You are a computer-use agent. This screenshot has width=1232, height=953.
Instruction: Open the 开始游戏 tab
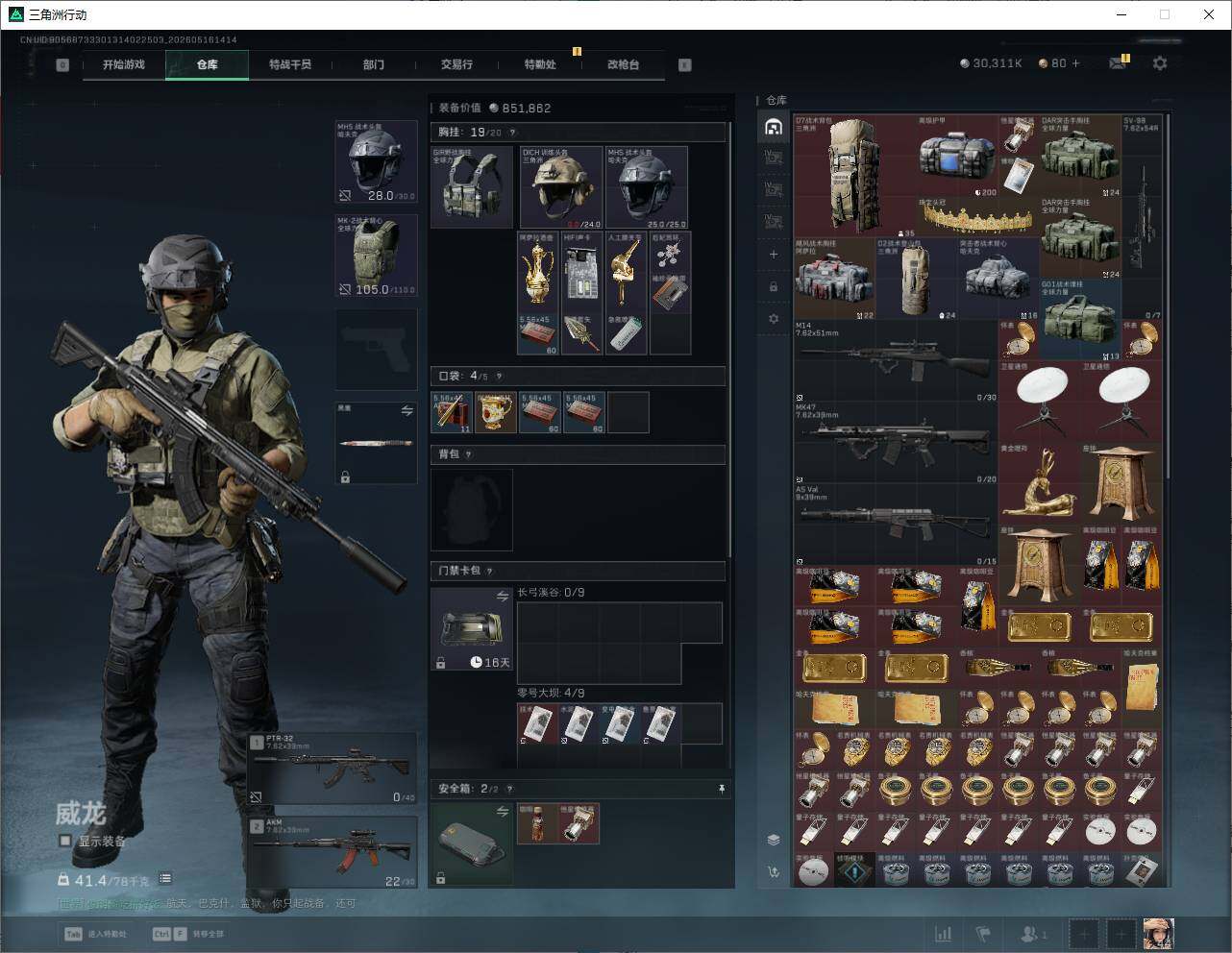(124, 64)
